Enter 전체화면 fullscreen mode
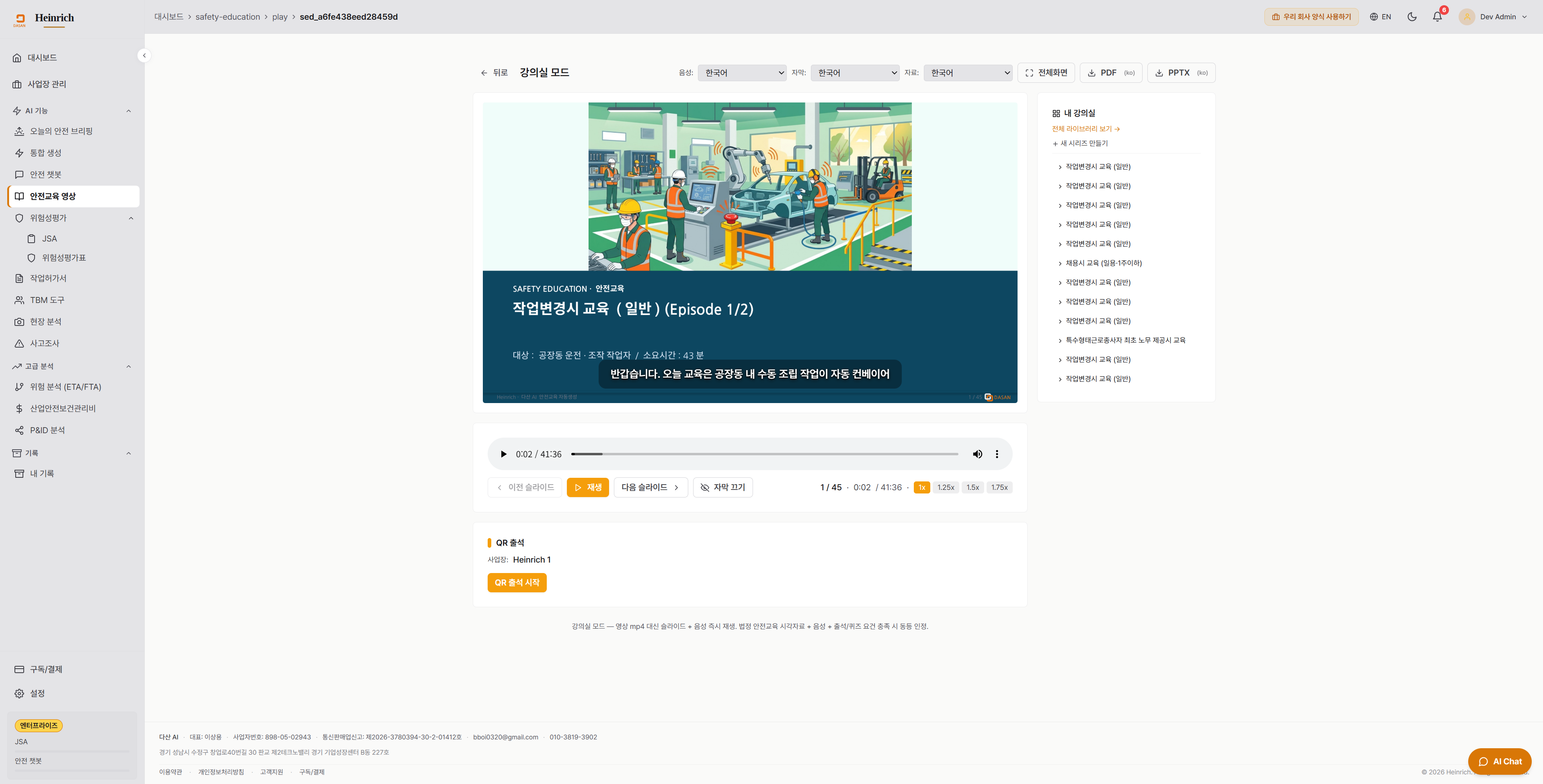 pos(1046,72)
